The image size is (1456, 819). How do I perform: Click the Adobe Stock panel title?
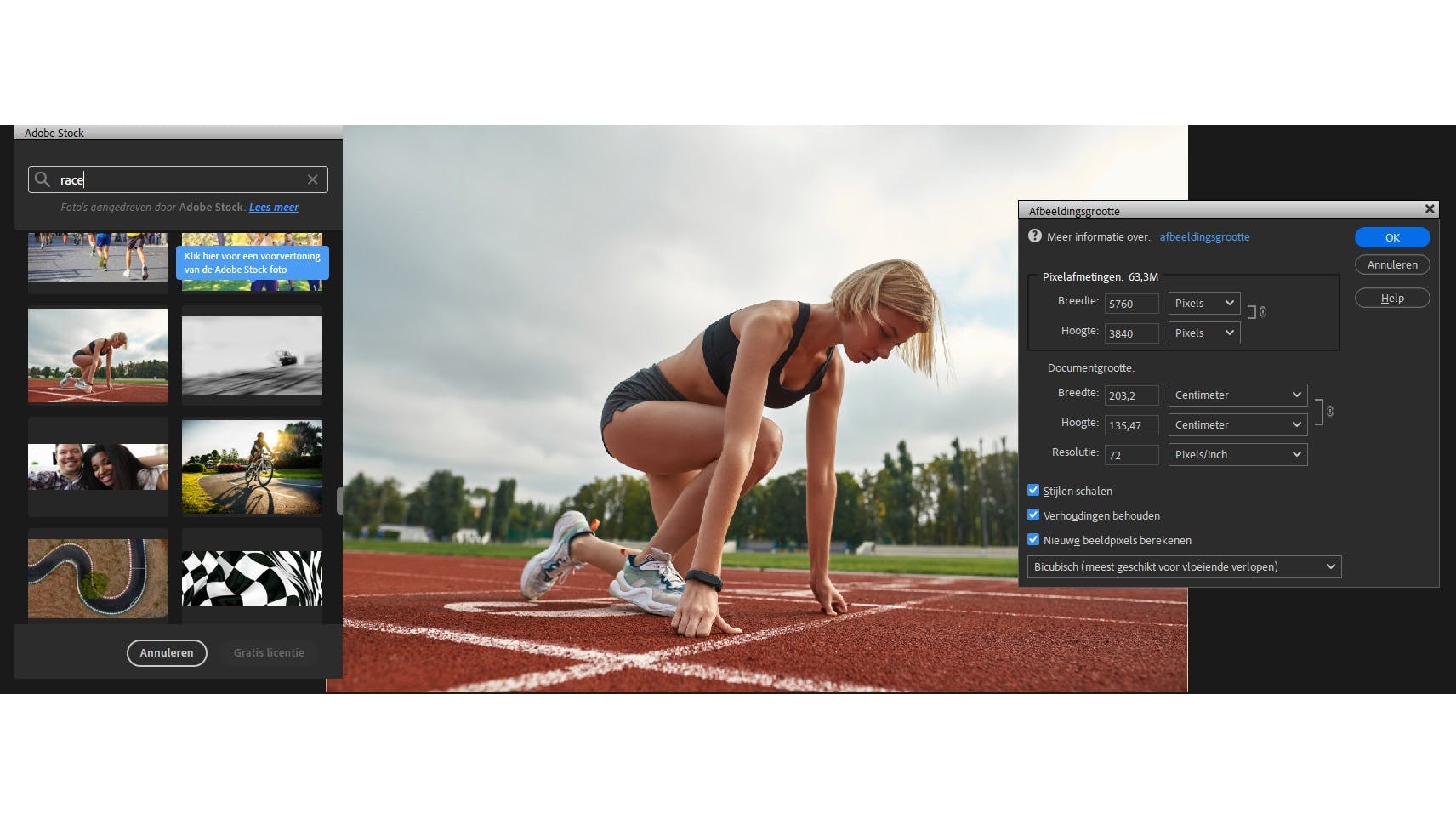click(x=54, y=133)
